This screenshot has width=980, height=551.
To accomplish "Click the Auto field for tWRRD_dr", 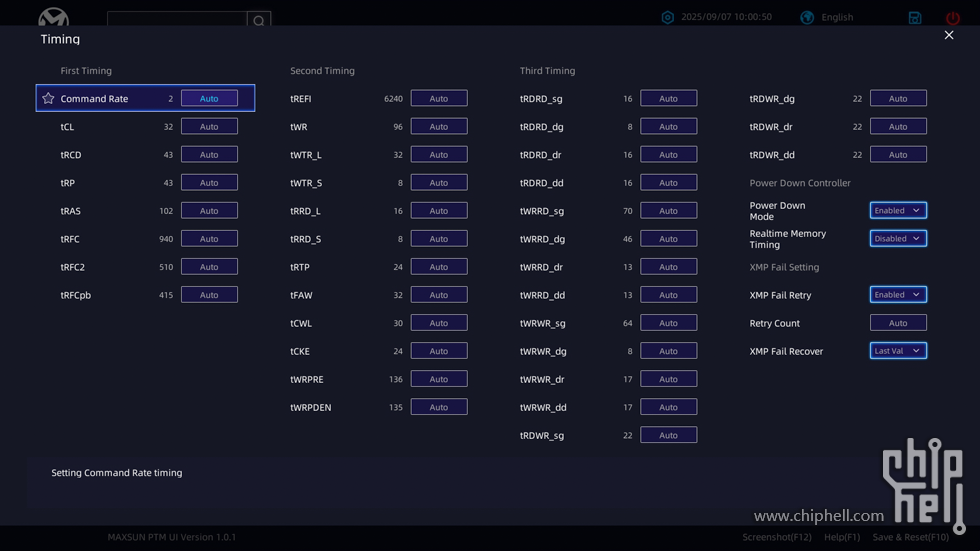I will [669, 267].
